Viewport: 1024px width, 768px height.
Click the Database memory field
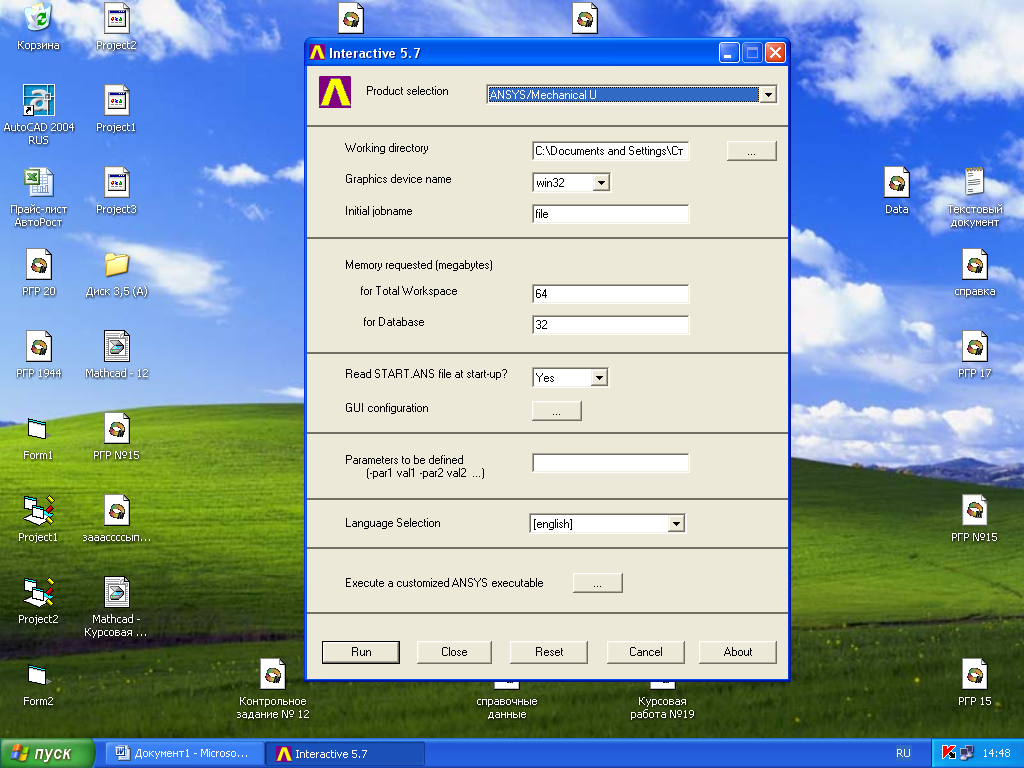(x=611, y=325)
